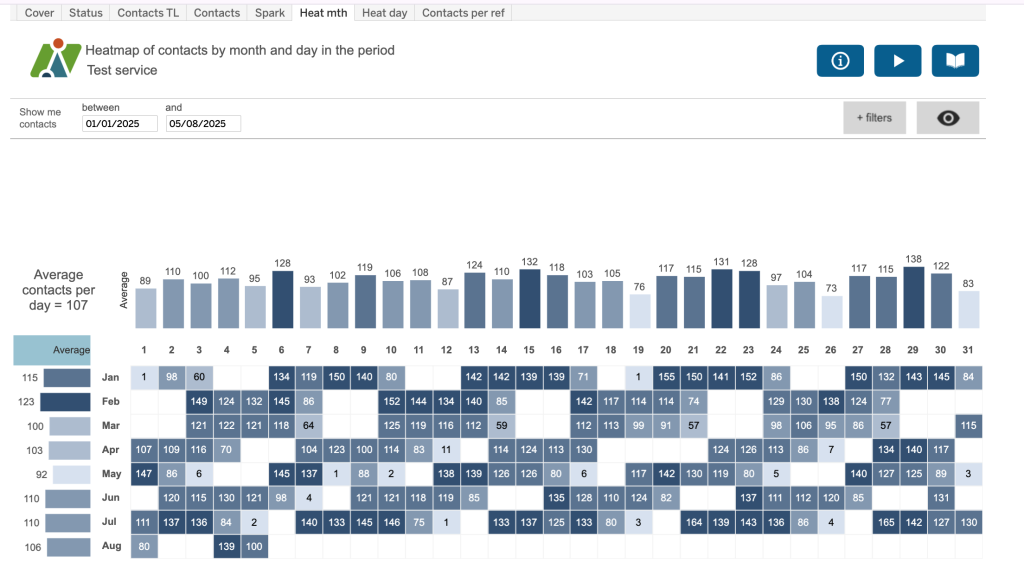Image resolution: width=1024 pixels, height=575 pixels.
Task: Open the book guide icon button
Action: click(x=955, y=61)
